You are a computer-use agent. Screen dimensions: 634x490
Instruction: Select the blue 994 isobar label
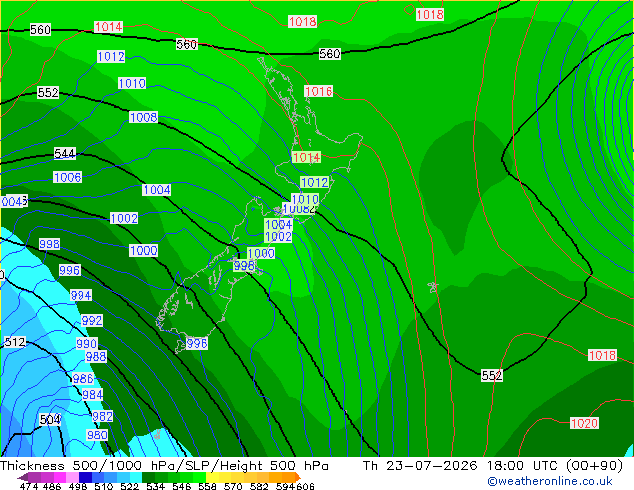tap(81, 296)
